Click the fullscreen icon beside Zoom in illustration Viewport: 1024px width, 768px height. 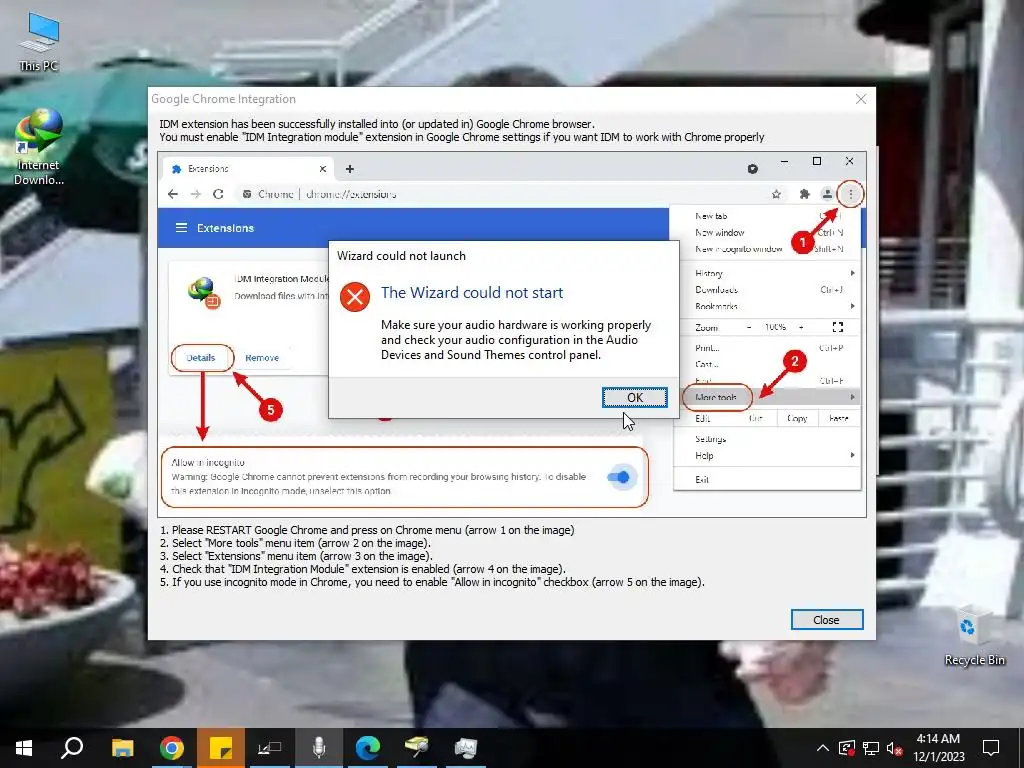[838, 327]
